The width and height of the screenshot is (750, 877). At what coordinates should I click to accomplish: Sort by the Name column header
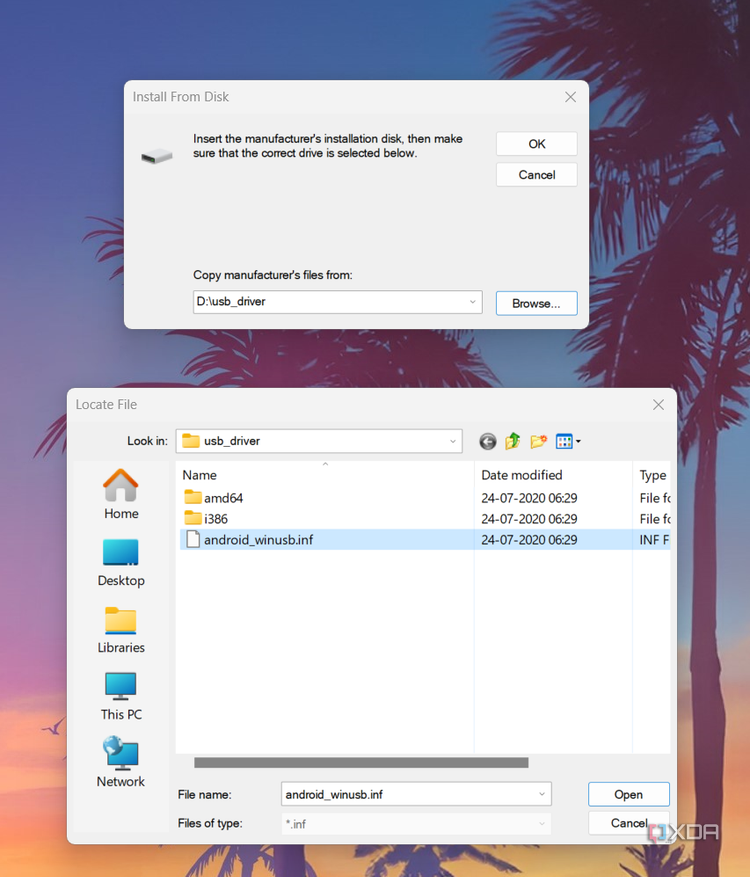click(x=200, y=475)
